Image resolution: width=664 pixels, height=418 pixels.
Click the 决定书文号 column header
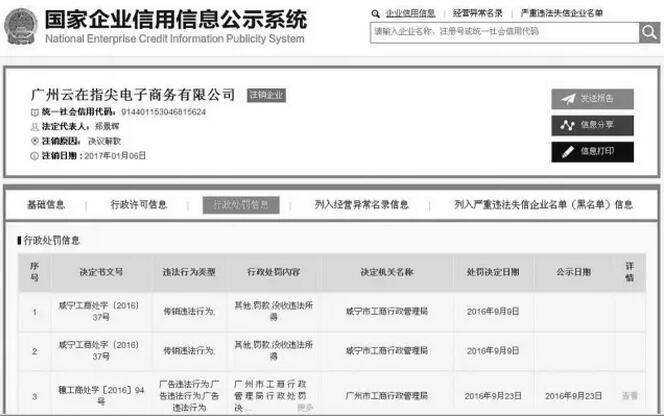pyautogui.click(x=101, y=272)
